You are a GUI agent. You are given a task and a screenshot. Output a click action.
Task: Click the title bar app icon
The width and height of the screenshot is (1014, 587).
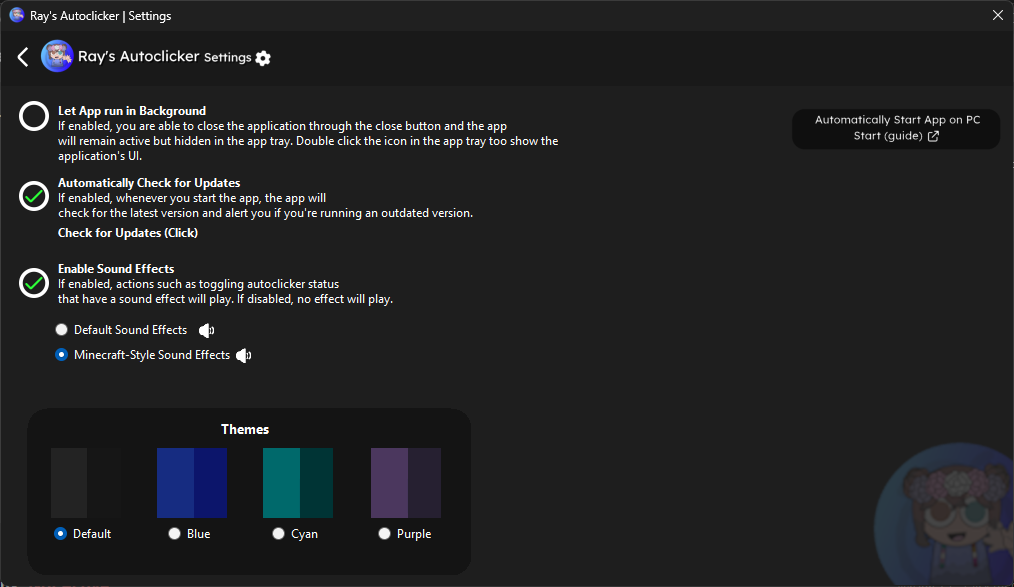(17, 15)
